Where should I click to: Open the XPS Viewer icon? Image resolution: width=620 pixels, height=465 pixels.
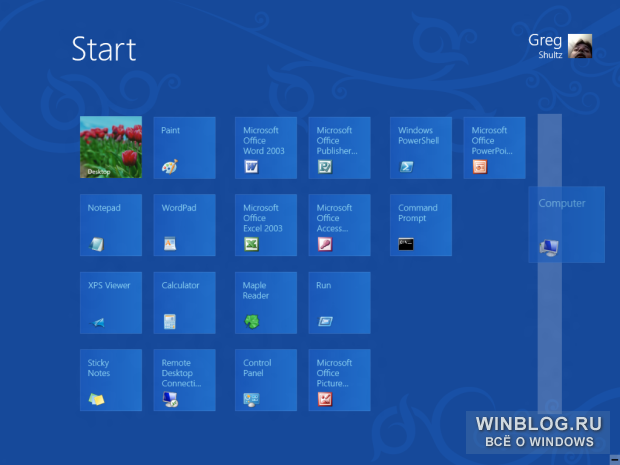tap(97, 322)
